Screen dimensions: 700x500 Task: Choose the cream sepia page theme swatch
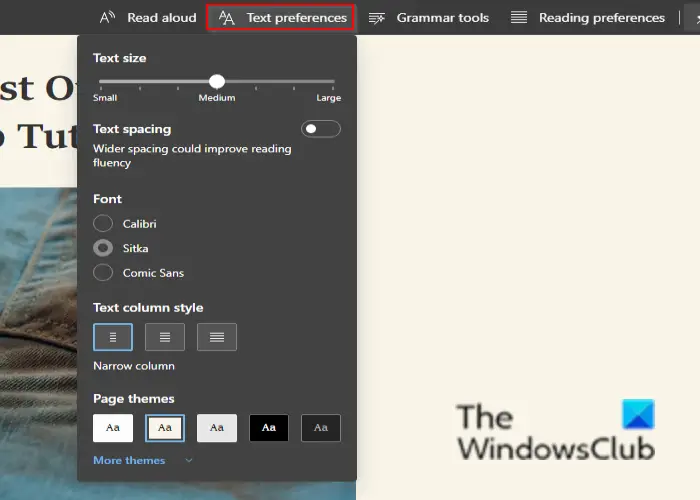(165, 428)
